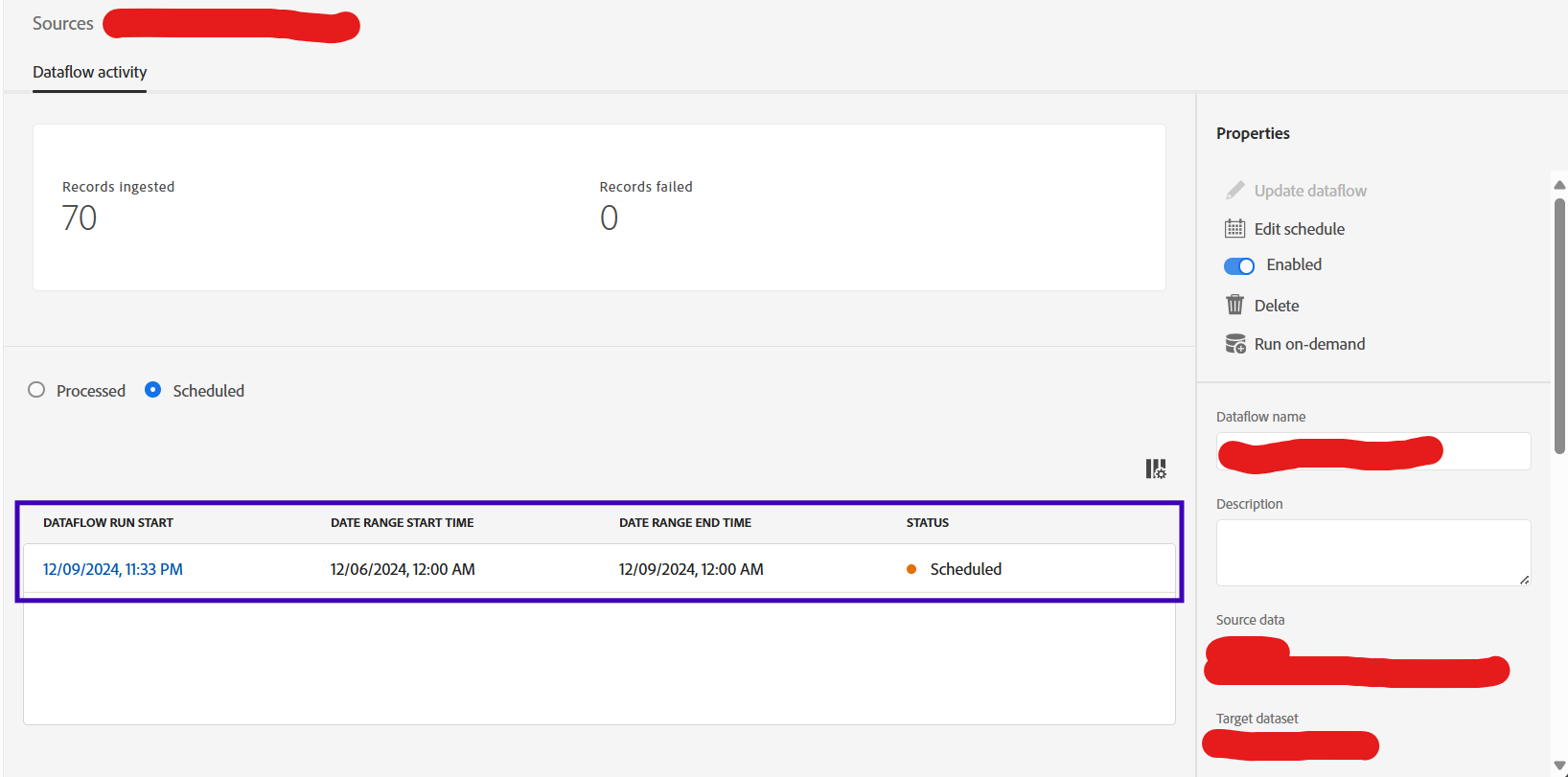
Task: Select the Processed radio button
Action: [x=36, y=390]
